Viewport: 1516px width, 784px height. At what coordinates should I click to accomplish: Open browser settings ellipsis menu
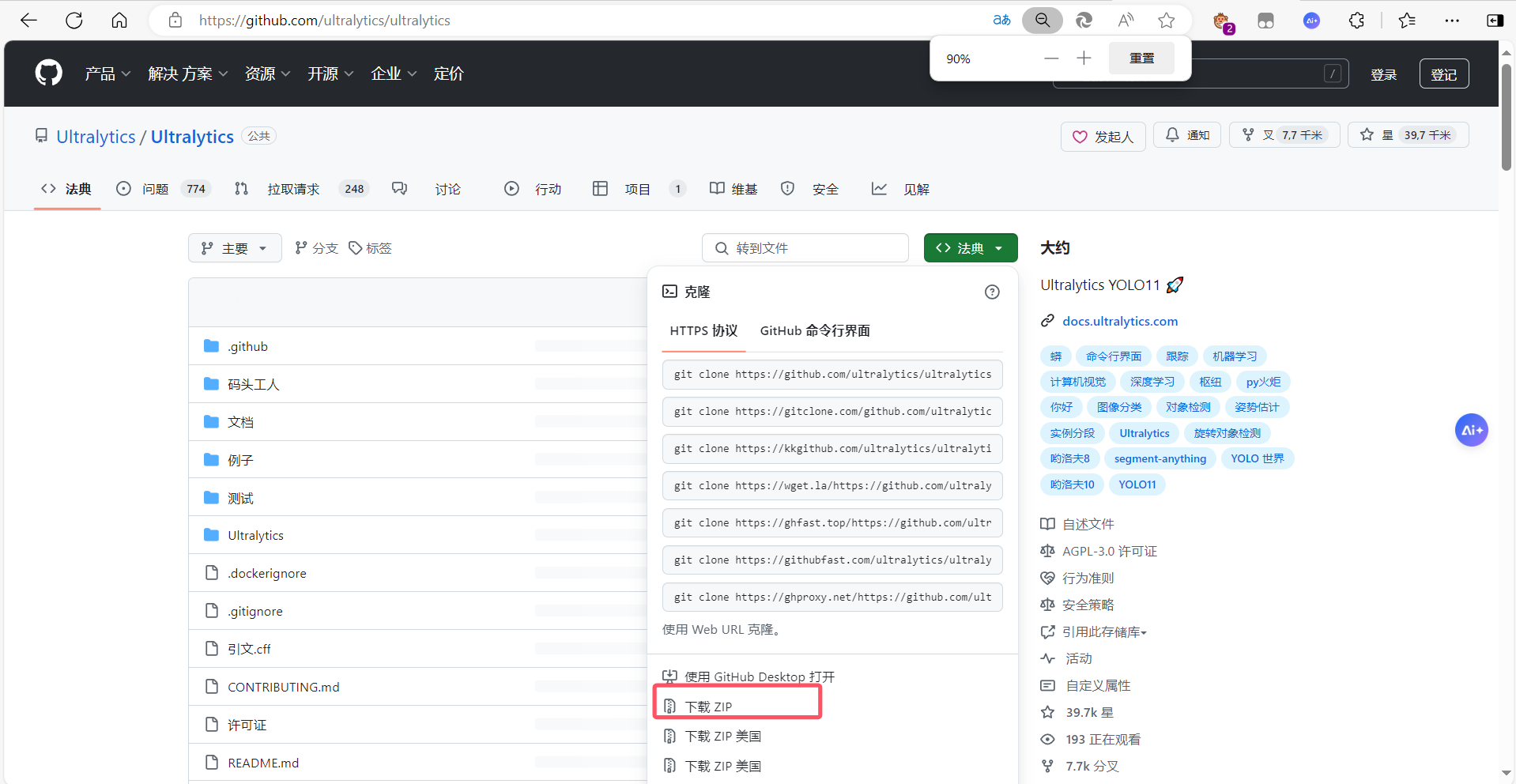click(1452, 21)
